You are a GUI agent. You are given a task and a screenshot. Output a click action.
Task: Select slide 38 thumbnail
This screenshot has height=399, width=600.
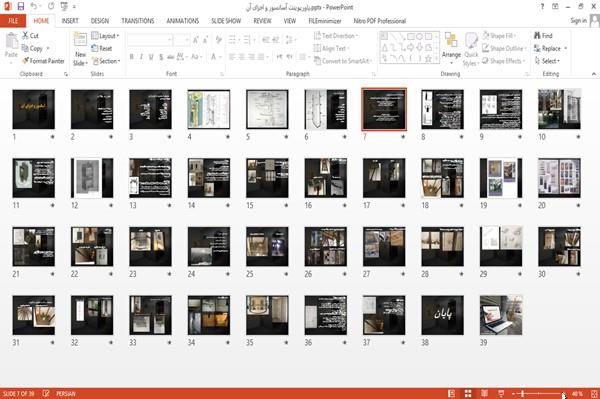coord(442,315)
